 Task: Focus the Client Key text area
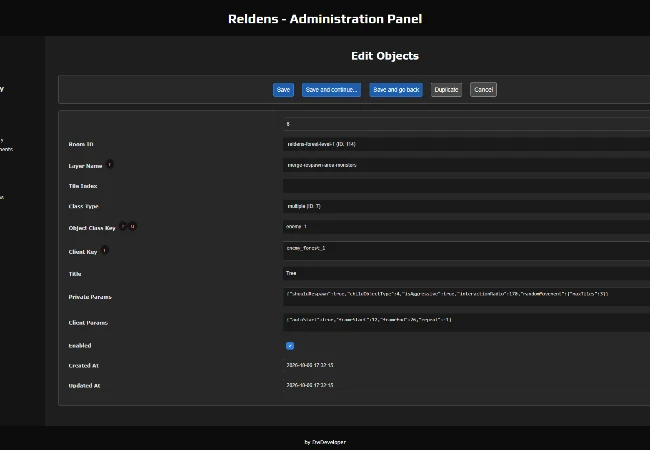(466, 251)
